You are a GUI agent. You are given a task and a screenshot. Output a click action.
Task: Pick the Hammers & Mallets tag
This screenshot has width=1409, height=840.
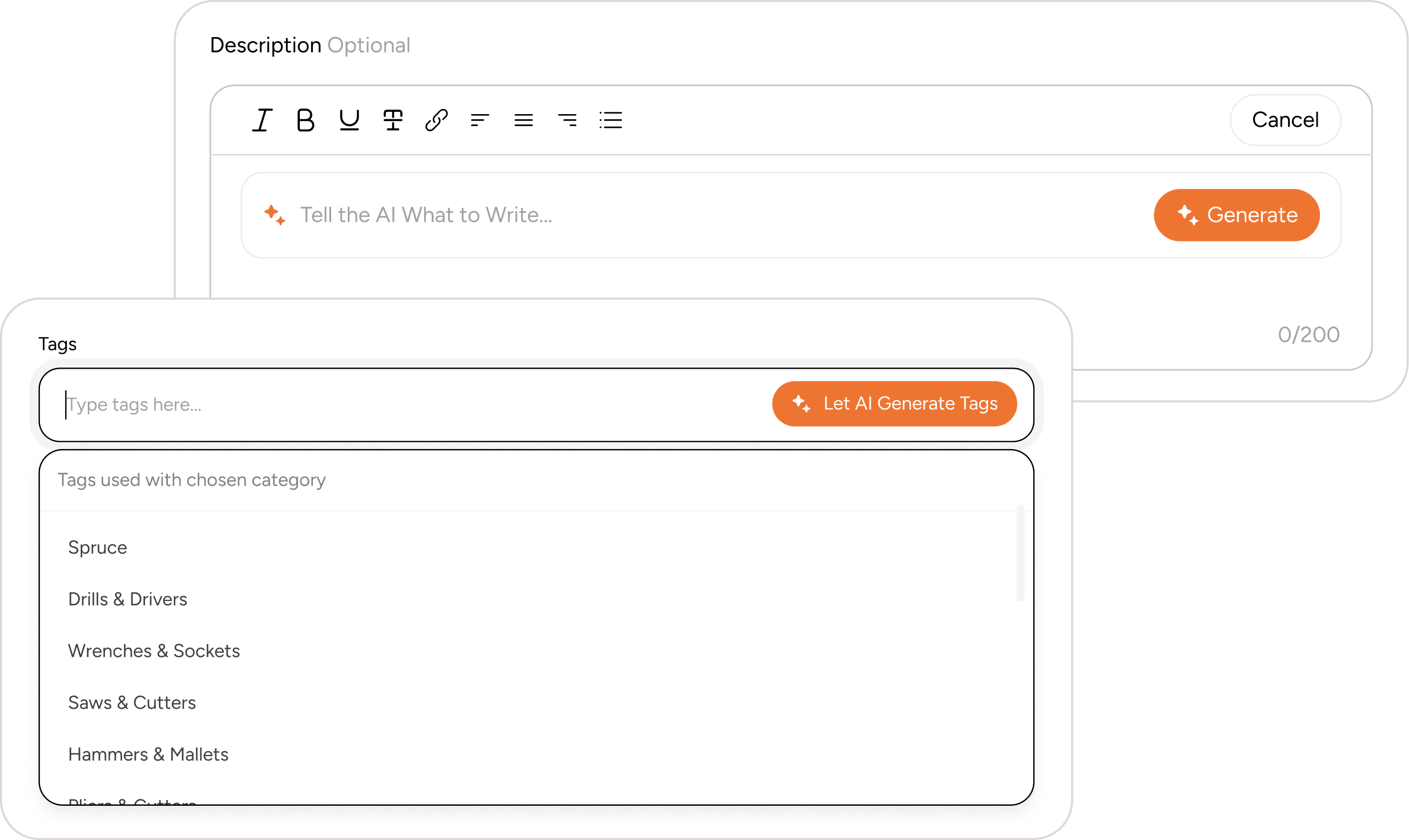point(148,754)
